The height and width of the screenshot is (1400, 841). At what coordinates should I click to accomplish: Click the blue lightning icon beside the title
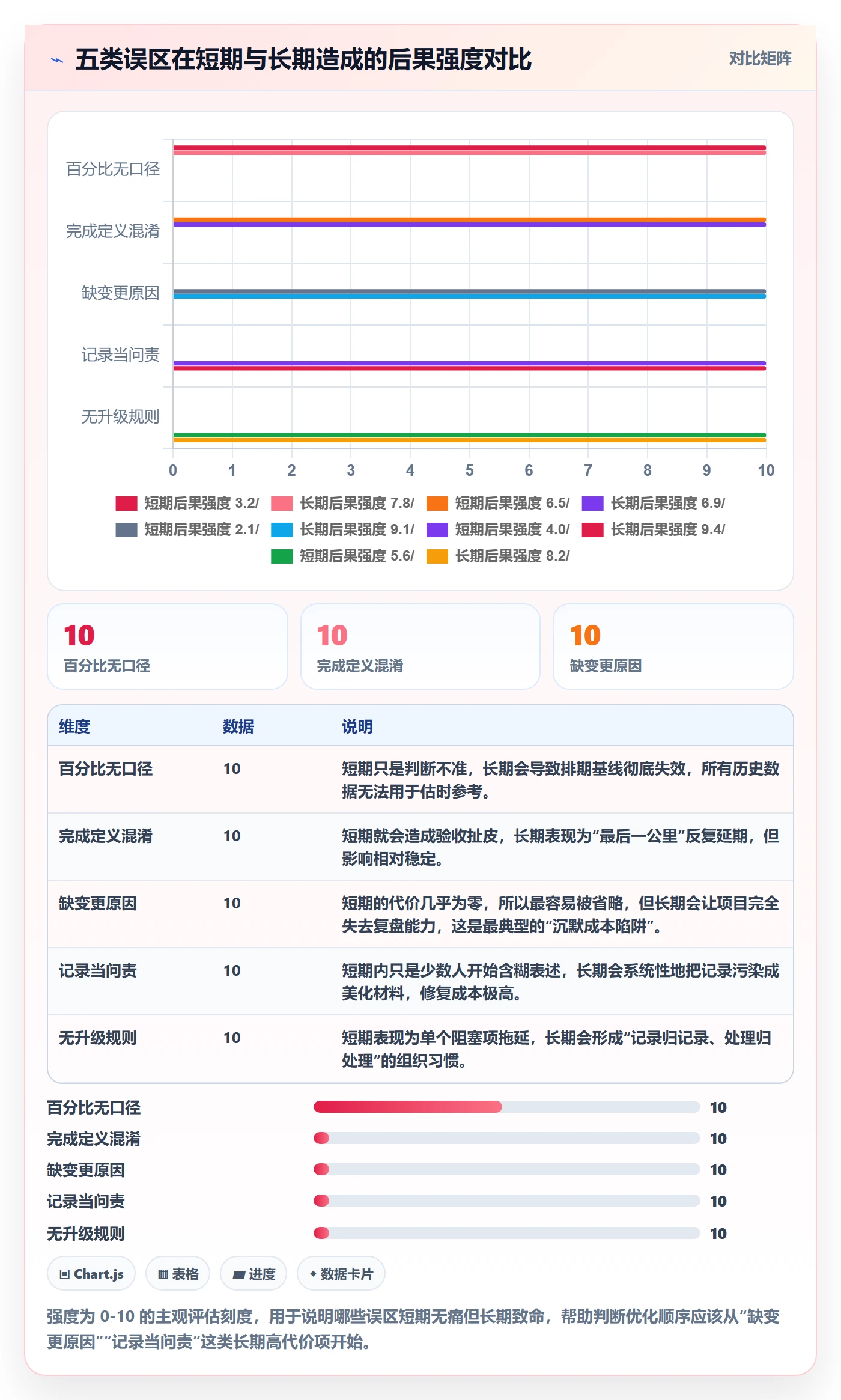[x=57, y=60]
